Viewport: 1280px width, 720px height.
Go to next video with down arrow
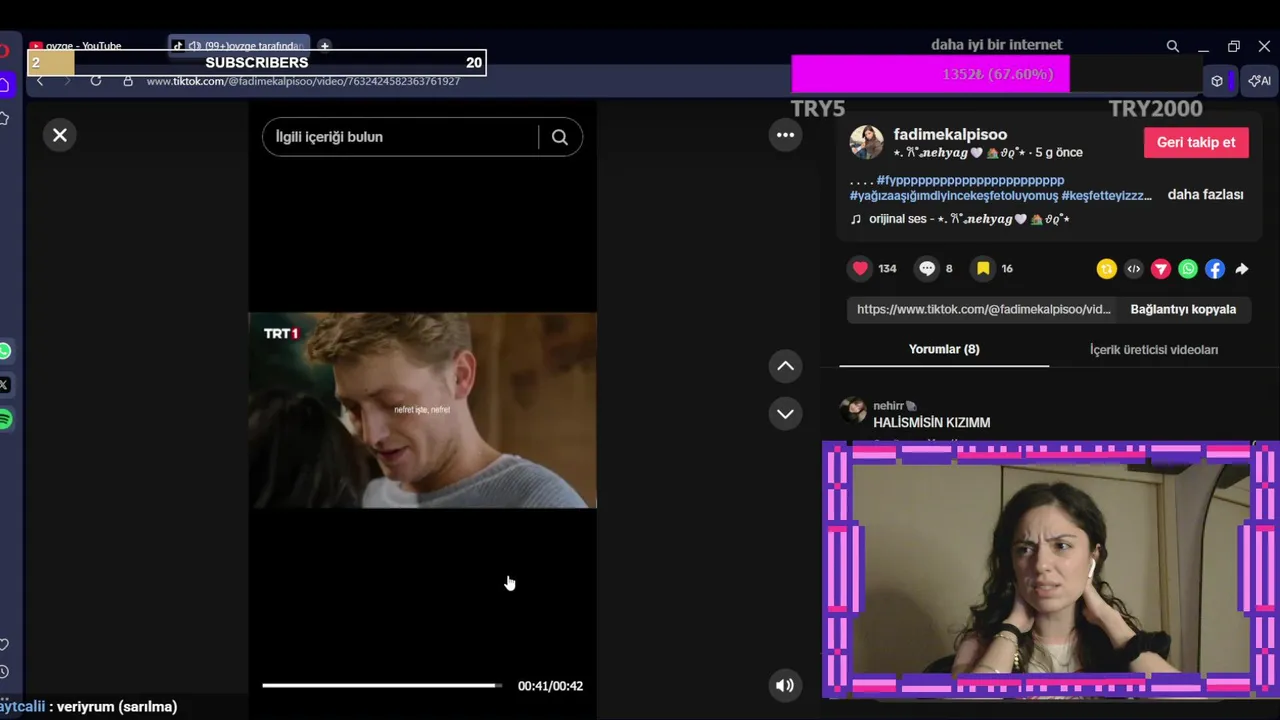786,414
